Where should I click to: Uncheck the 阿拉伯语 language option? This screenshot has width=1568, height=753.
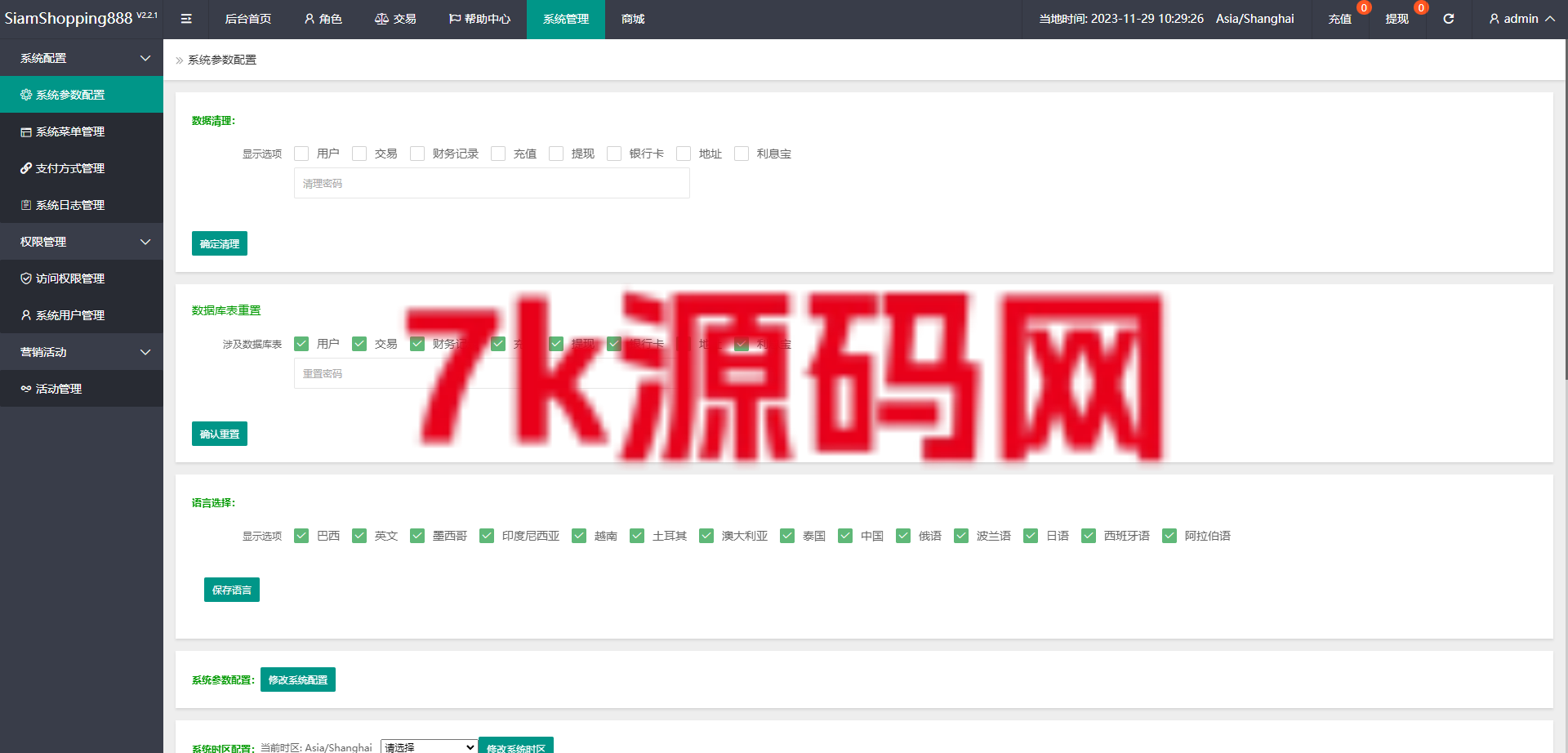point(1169,536)
